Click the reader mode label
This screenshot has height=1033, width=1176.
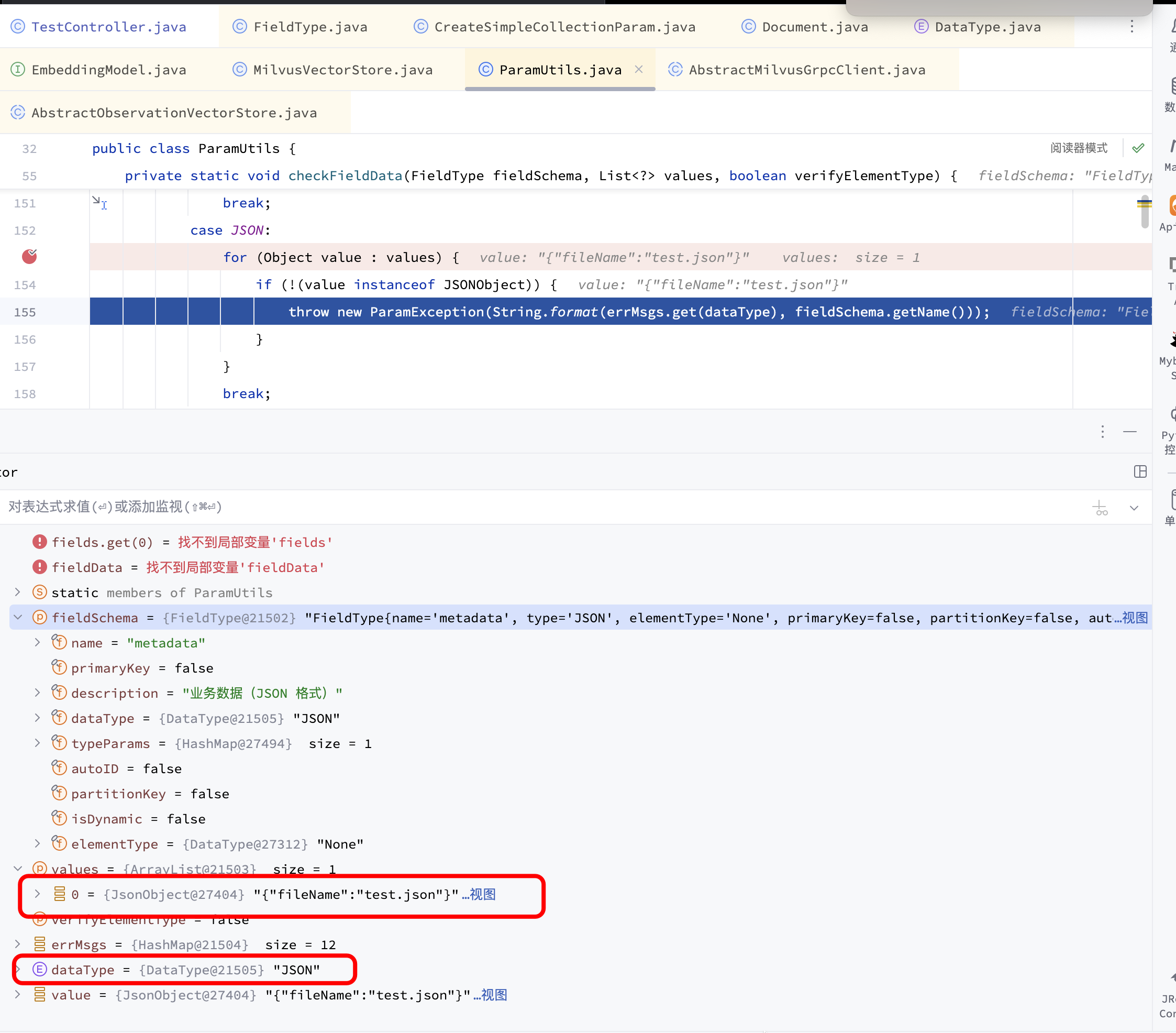coord(1078,148)
